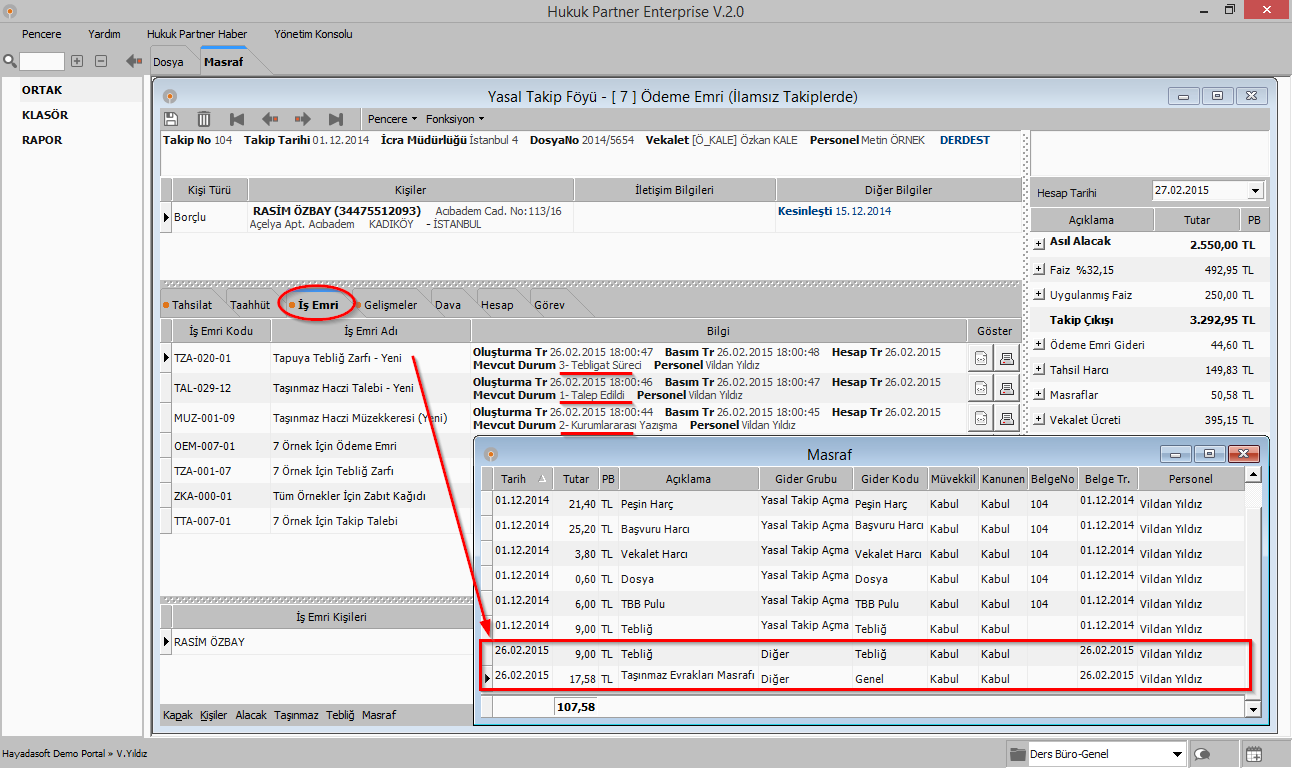Expand the Ödeme Emri Gideri row
The width and height of the screenshot is (1292, 768).
point(1040,345)
